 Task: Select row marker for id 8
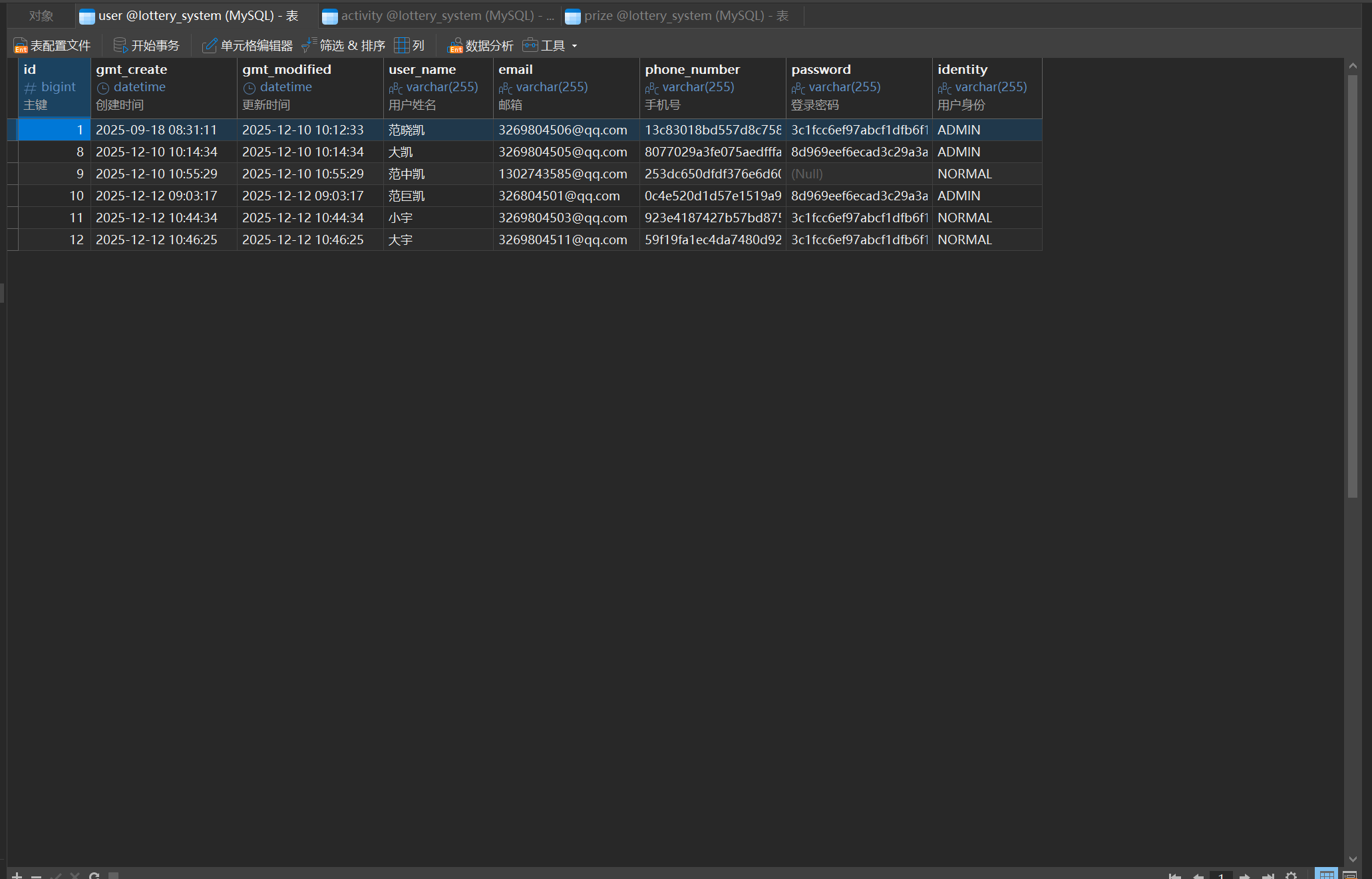(13, 152)
